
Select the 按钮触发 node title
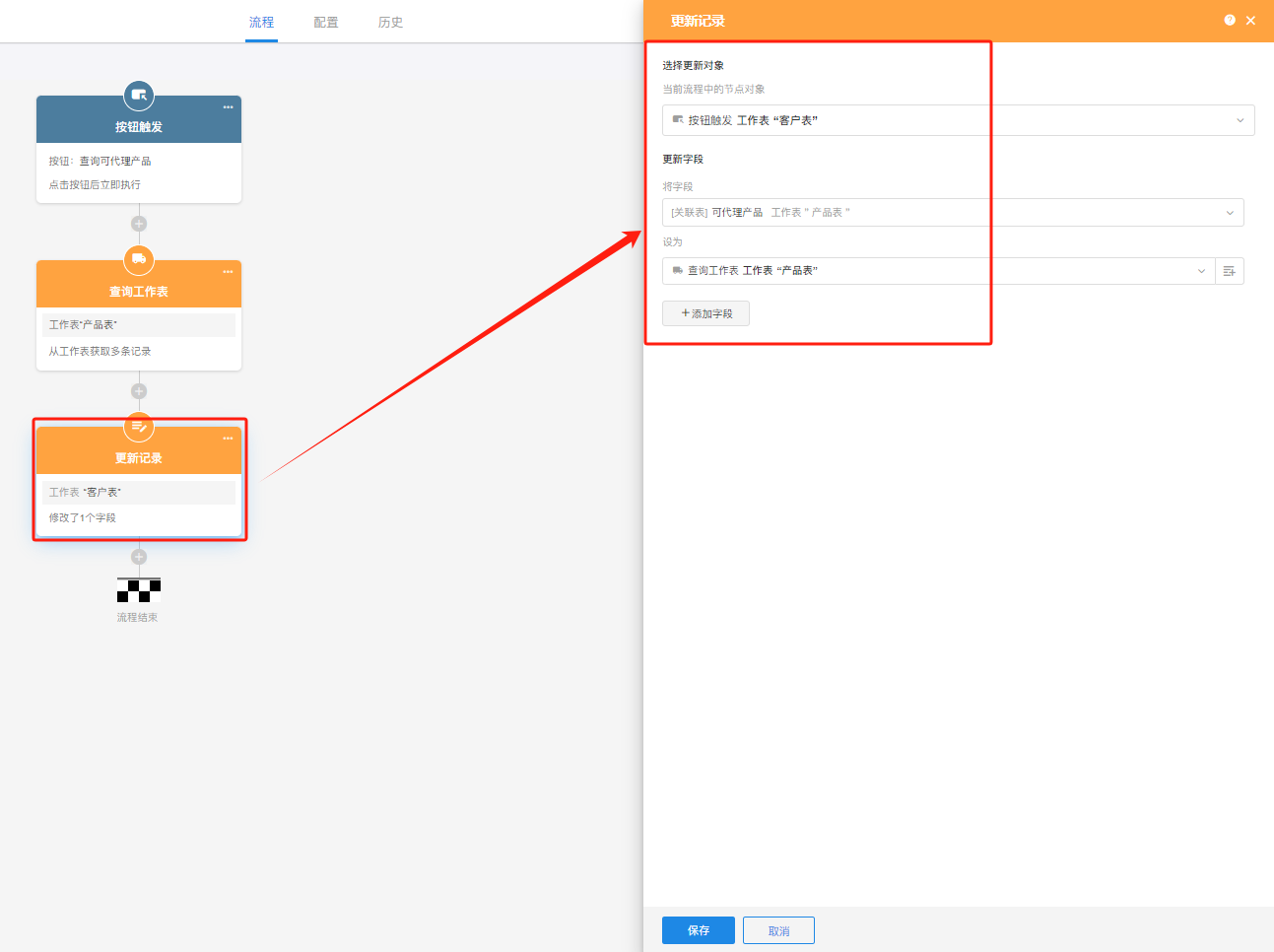click(x=139, y=127)
